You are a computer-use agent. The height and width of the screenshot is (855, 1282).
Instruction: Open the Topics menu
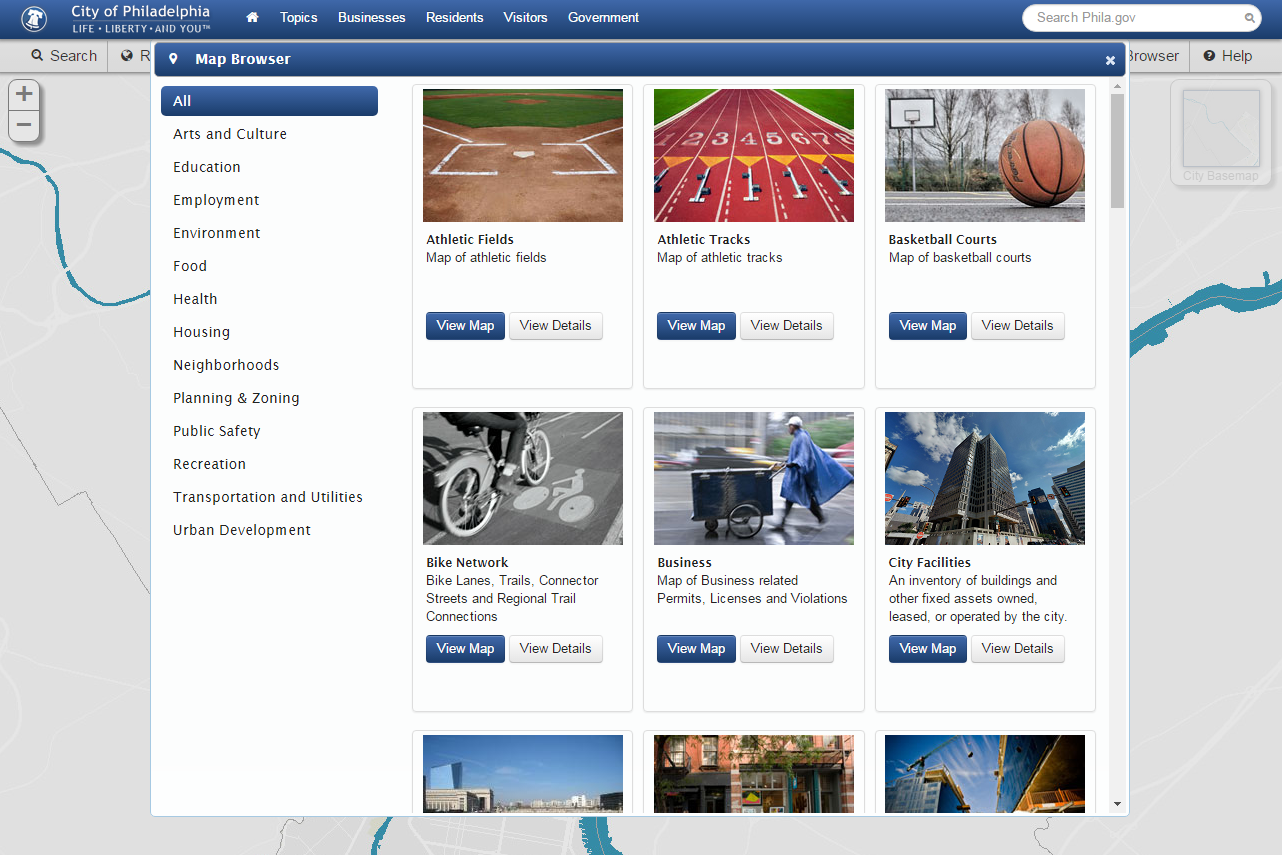(299, 17)
